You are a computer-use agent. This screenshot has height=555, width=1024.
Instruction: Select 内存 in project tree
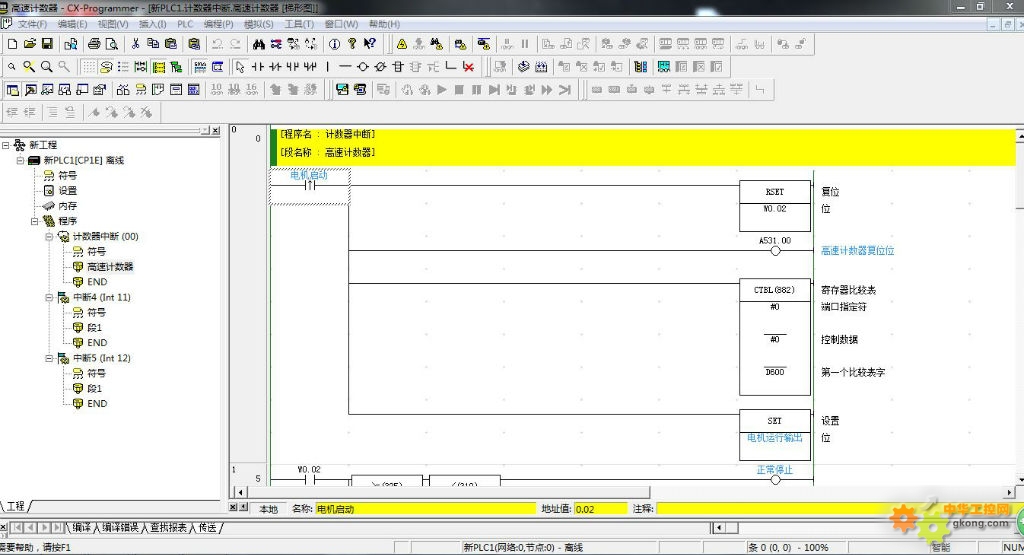pyautogui.click(x=68, y=206)
